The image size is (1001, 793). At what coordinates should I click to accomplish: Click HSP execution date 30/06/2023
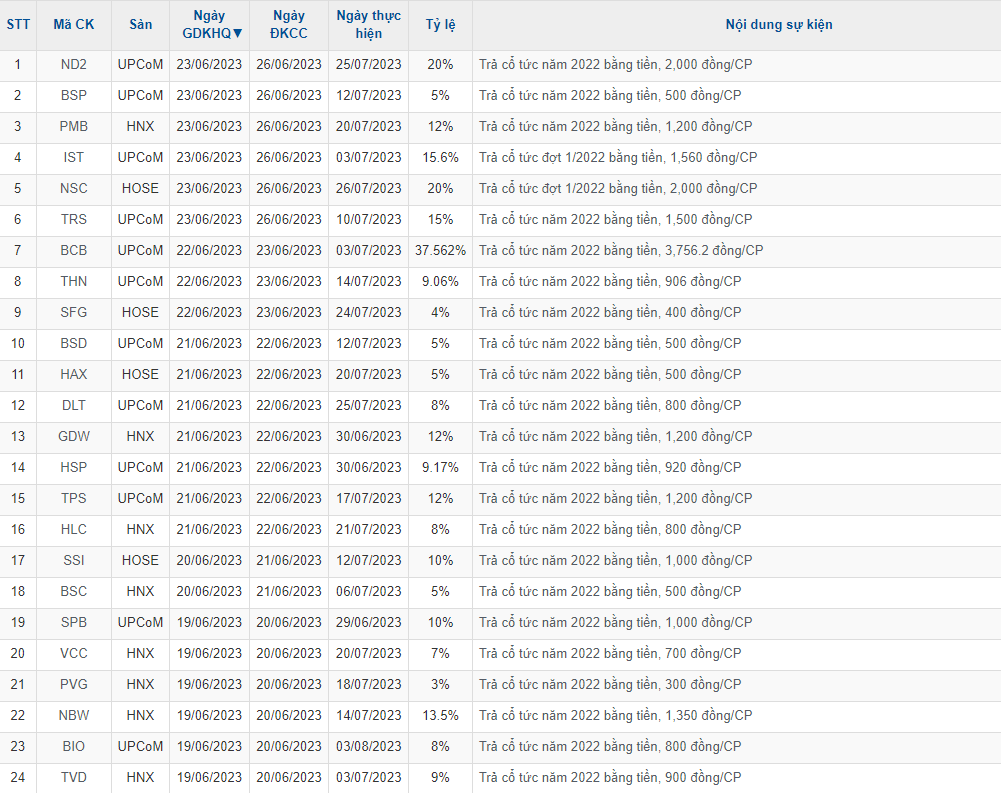(x=368, y=467)
